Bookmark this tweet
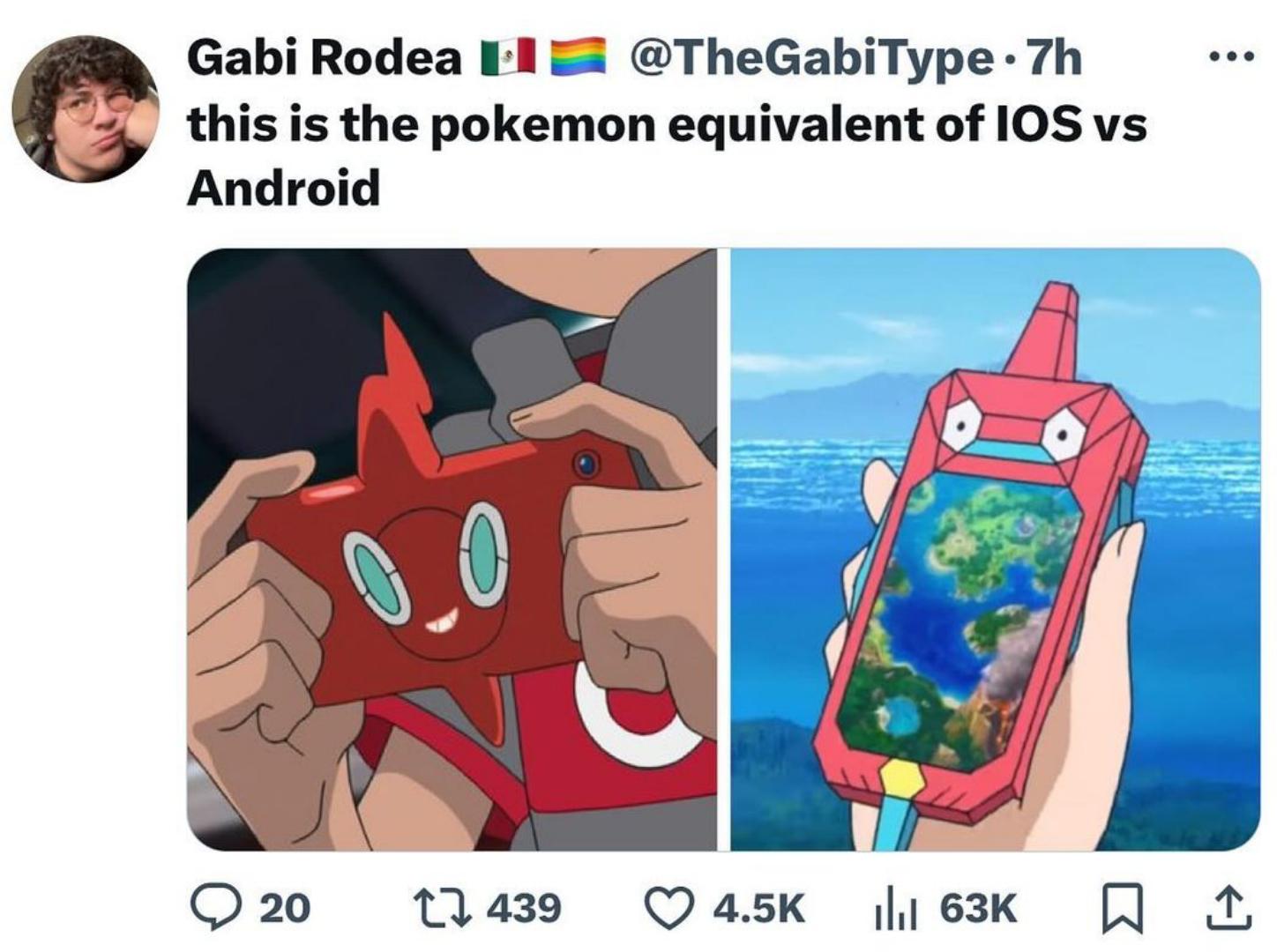1277x952 pixels. [1124, 910]
